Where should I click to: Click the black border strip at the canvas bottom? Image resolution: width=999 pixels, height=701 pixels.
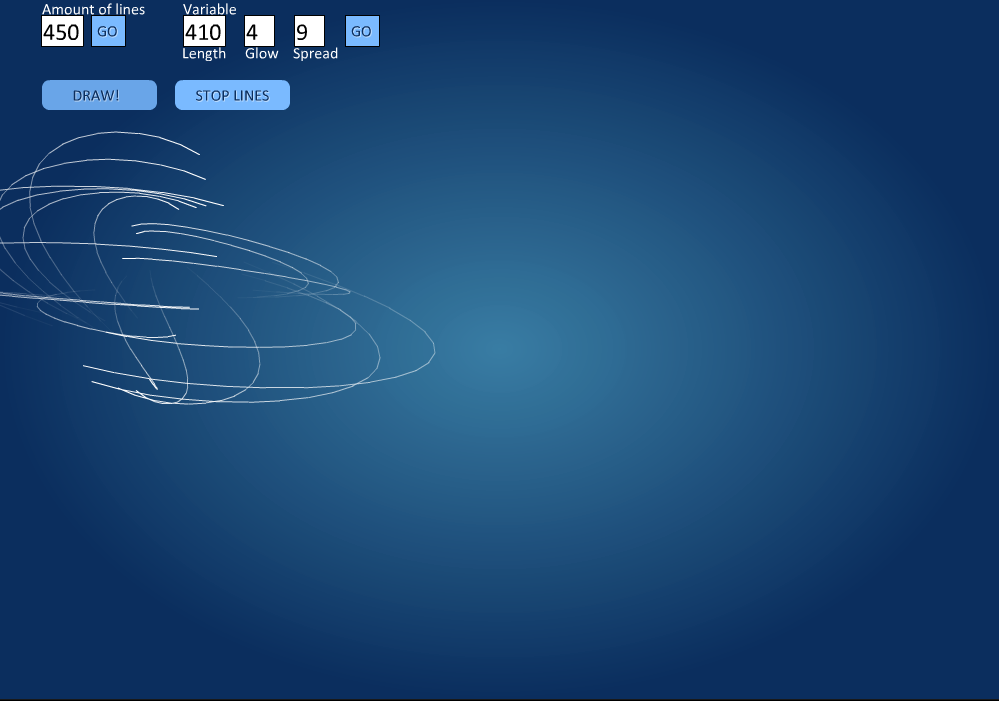[500, 699]
